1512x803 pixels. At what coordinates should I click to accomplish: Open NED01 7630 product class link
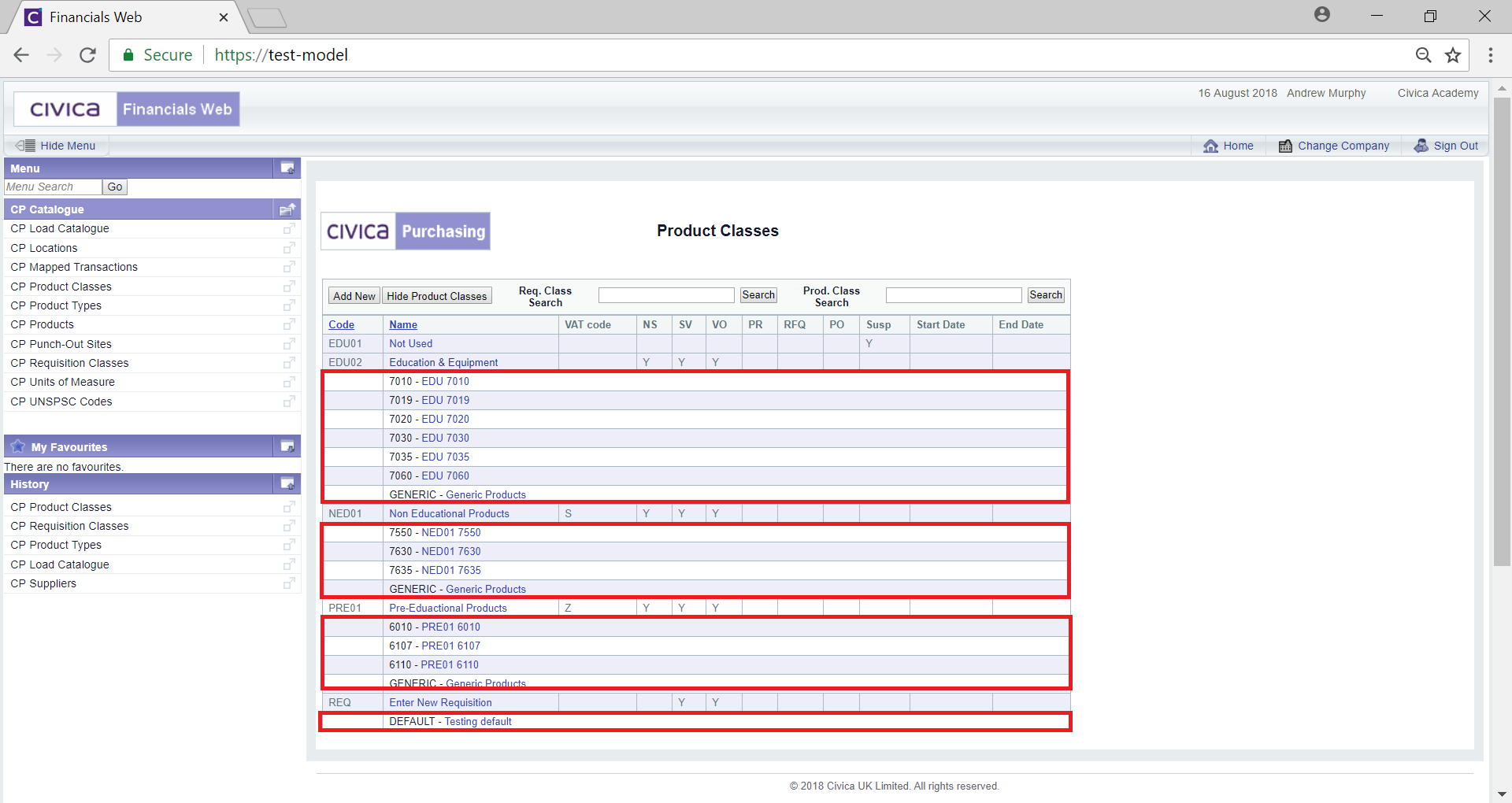click(451, 551)
